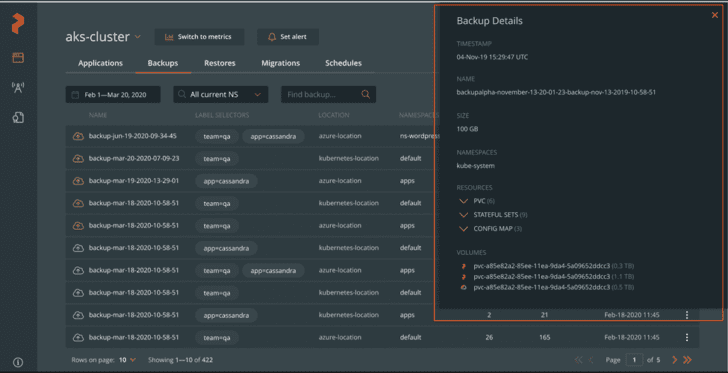Click icon beside volume 0.5 TB
The height and width of the screenshot is (373, 728).
click(463, 288)
